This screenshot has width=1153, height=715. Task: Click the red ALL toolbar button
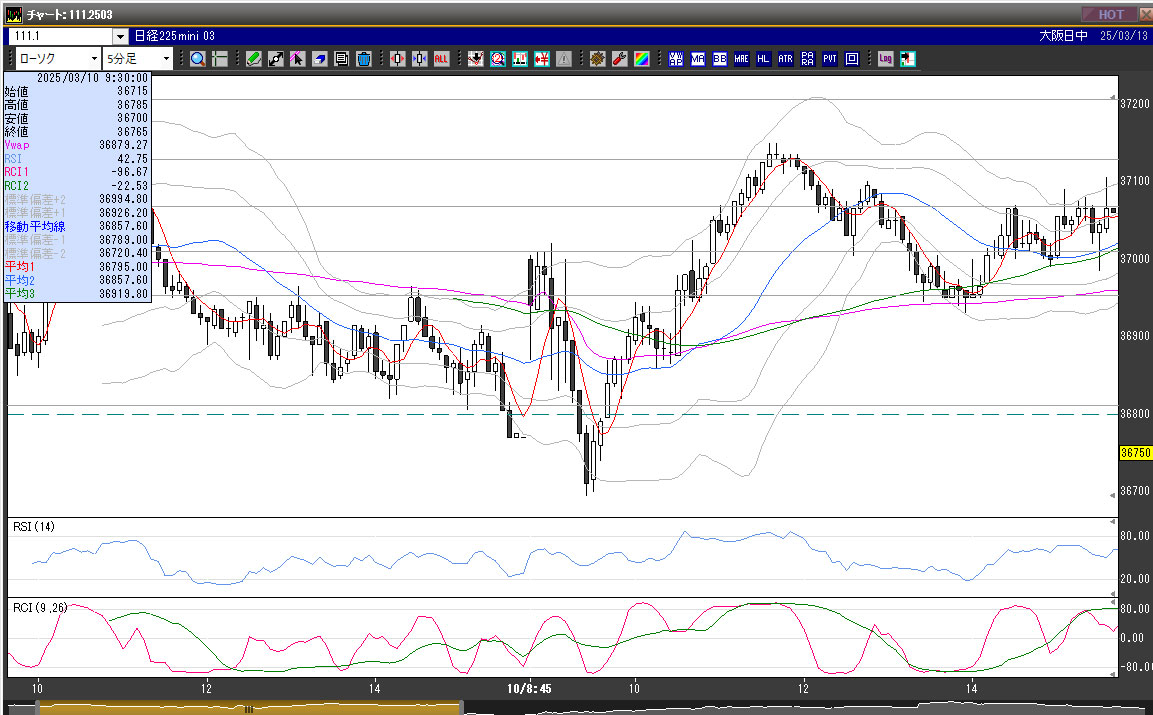(x=441, y=59)
